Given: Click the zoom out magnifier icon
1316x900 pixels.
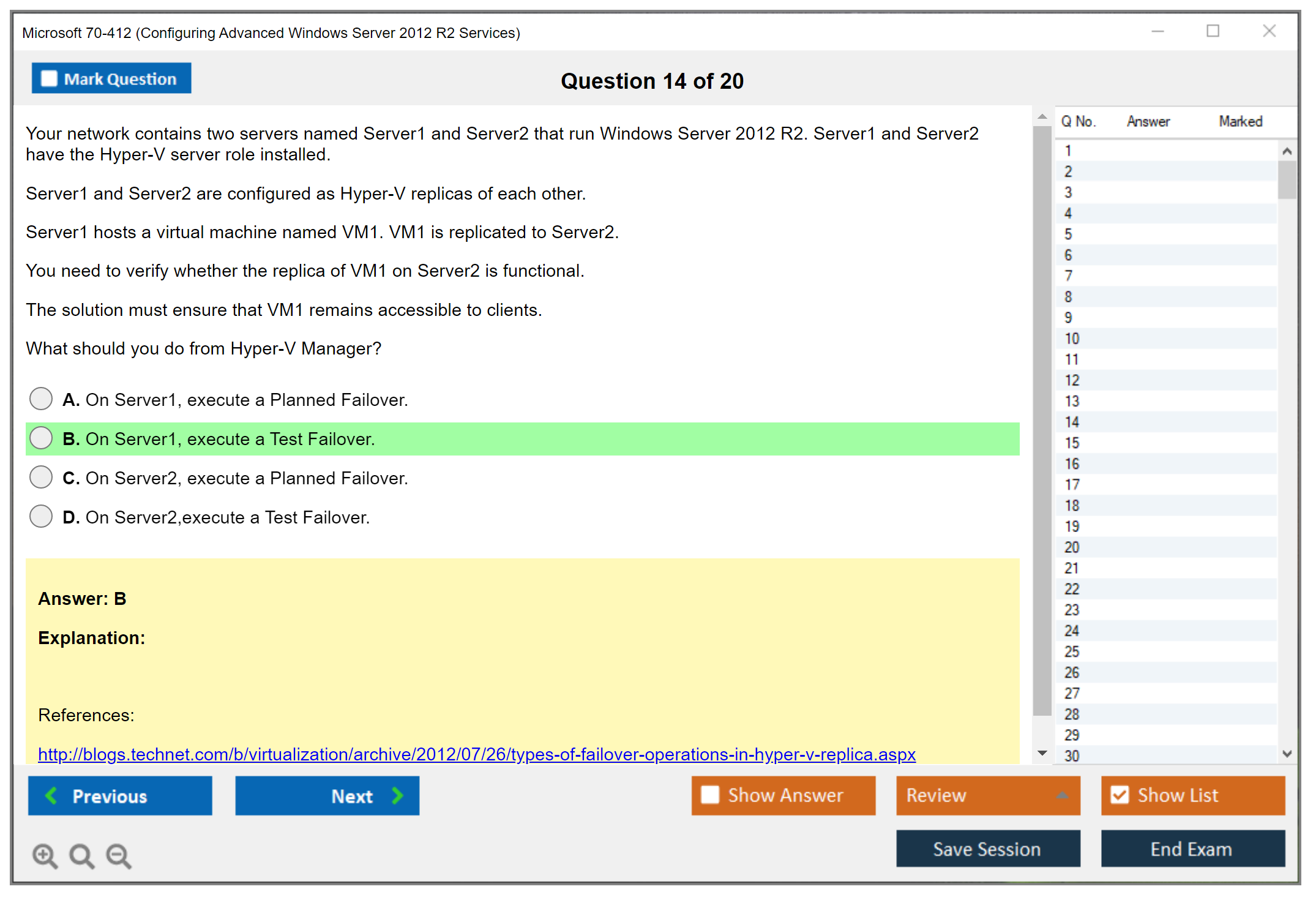Looking at the screenshot, I should click(118, 855).
